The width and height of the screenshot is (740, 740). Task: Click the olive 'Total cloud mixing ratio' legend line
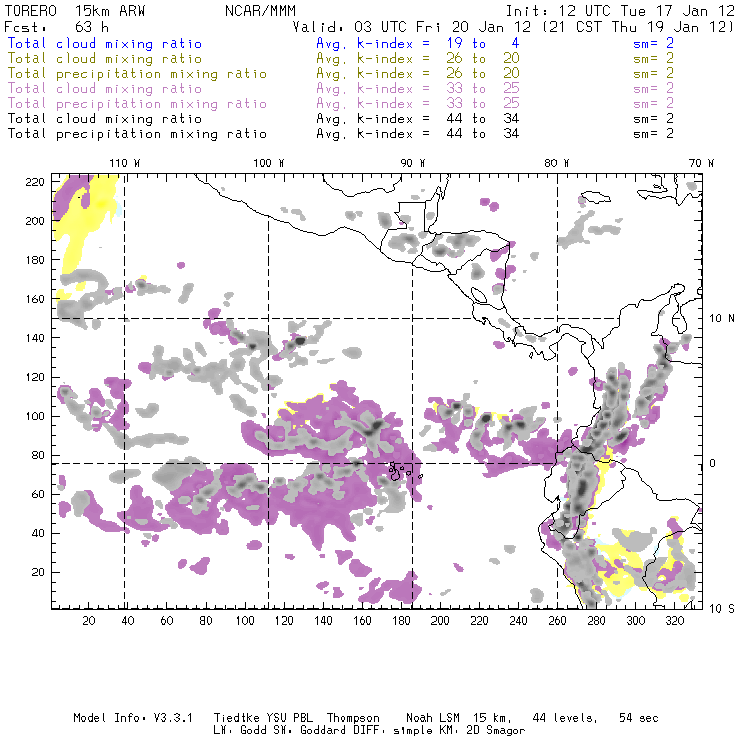tap(105, 59)
